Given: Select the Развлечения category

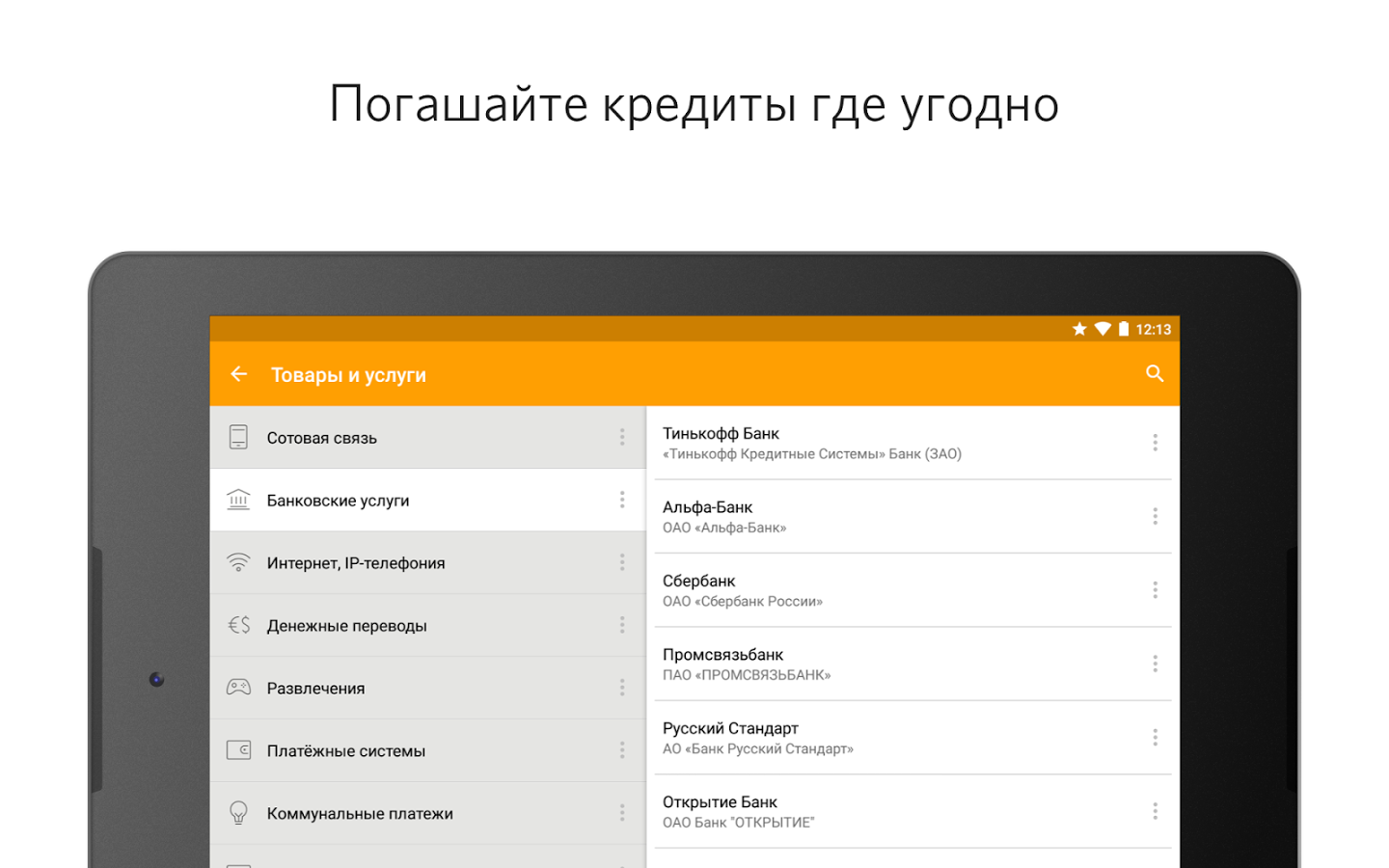Looking at the screenshot, I should tap(427, 688).
